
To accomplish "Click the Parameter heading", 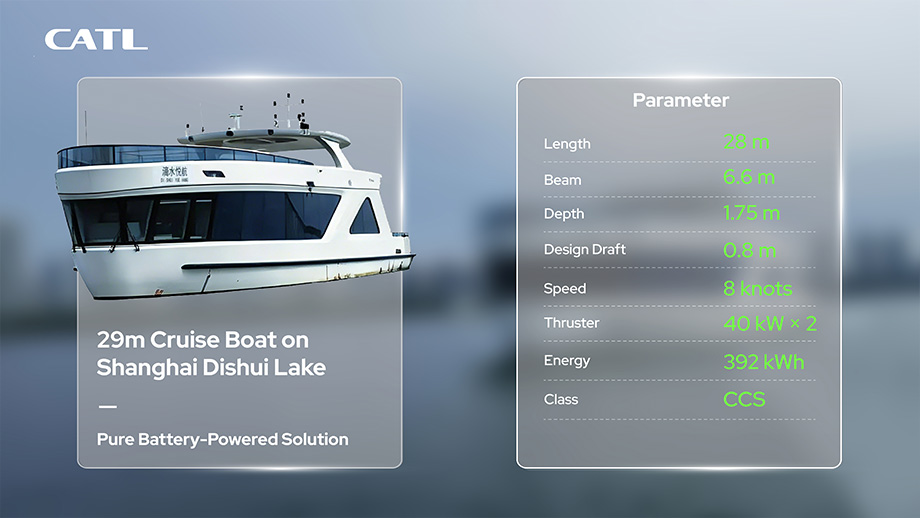I will coord(681,100).
